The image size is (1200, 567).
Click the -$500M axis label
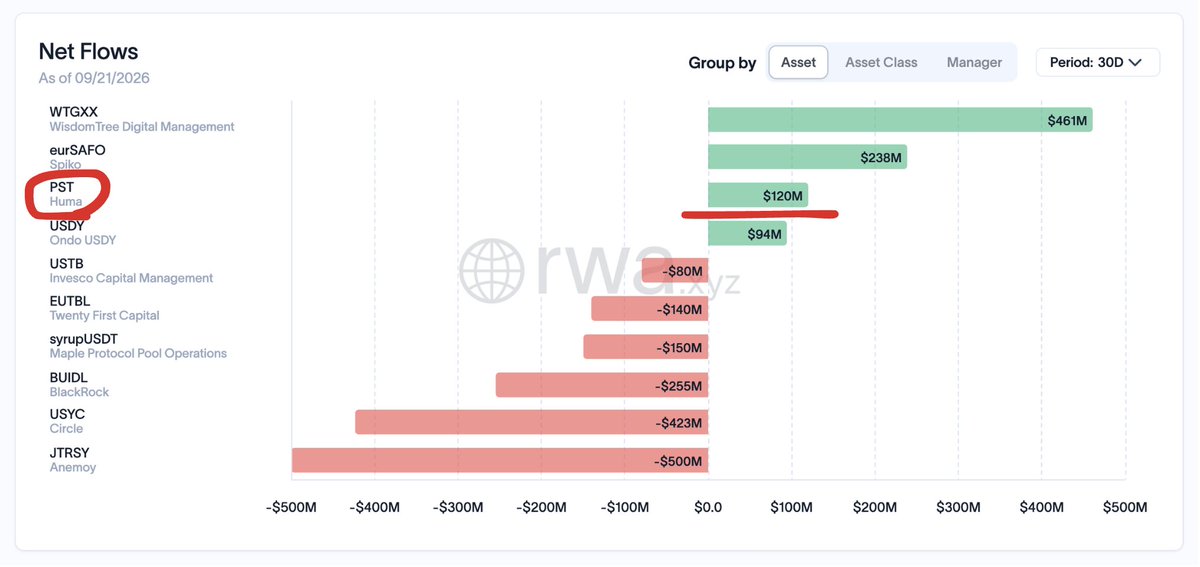pos(291,507)
